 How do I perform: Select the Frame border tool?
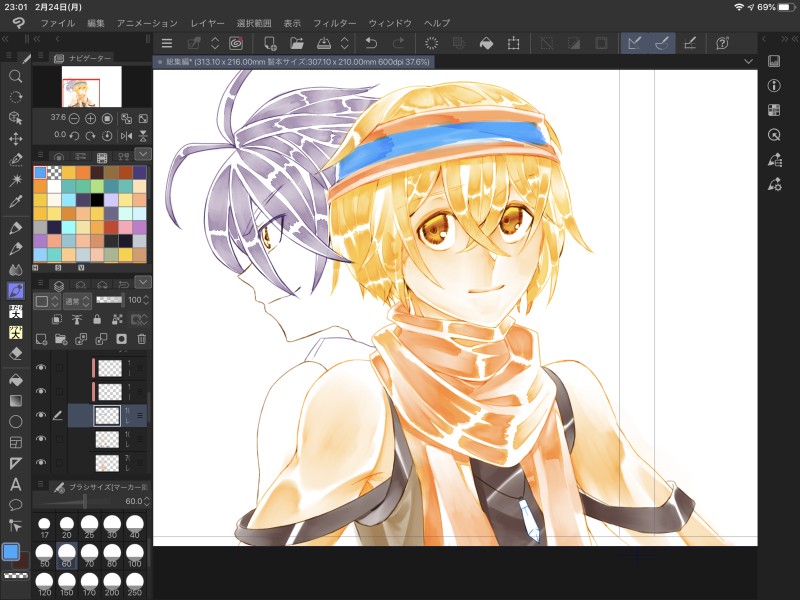pyautogui.click(x=16, y=442)
